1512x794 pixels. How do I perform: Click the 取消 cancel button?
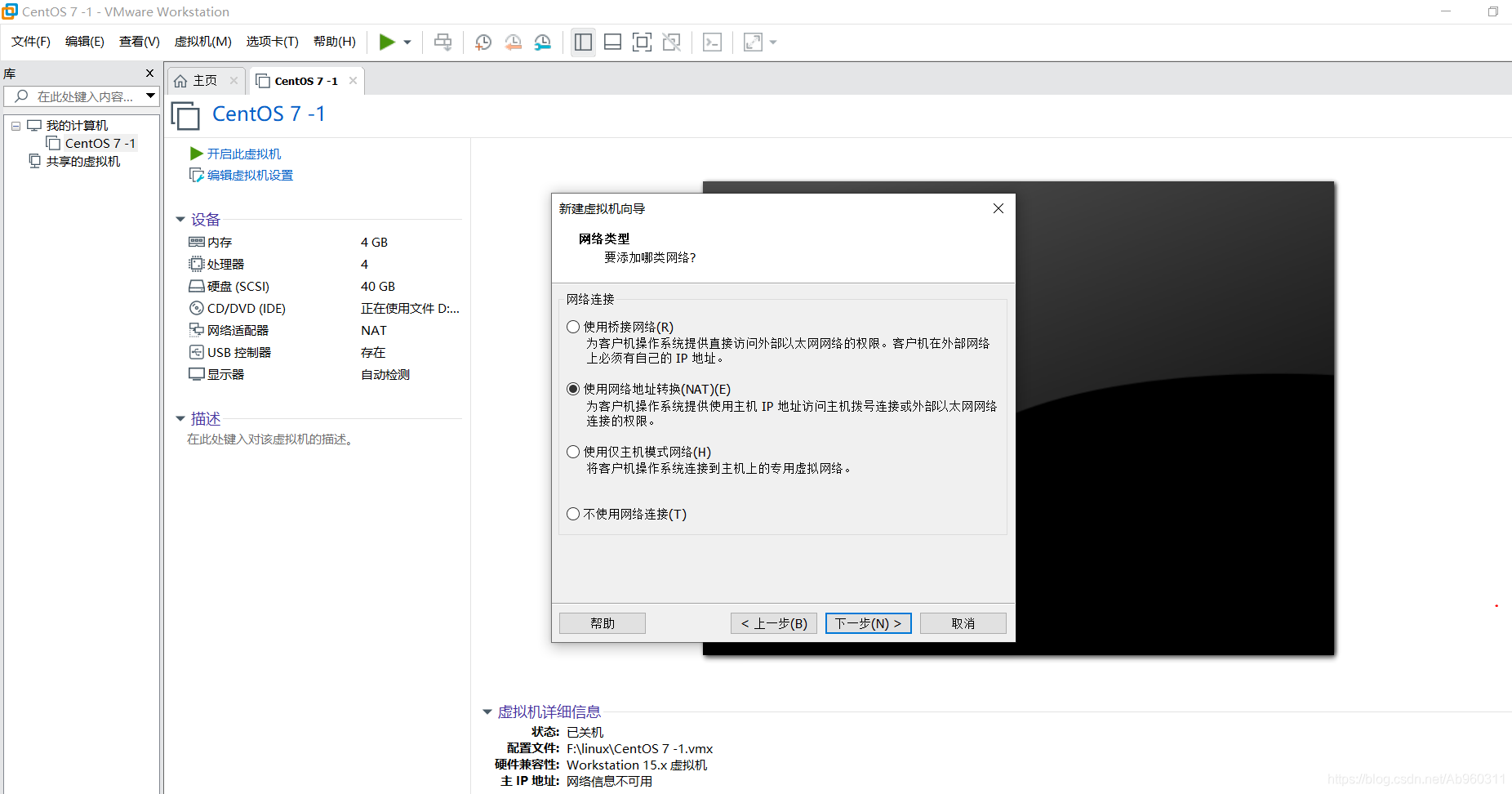coord(963,623)
